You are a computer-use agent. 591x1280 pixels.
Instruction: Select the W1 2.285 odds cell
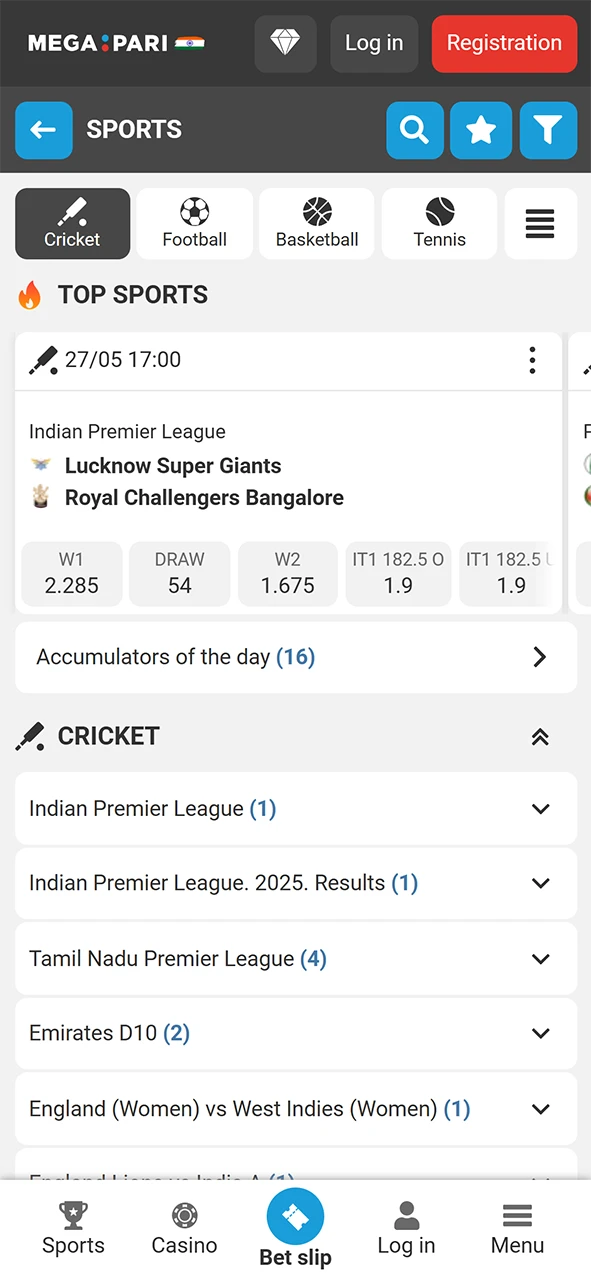pos(71,573)
